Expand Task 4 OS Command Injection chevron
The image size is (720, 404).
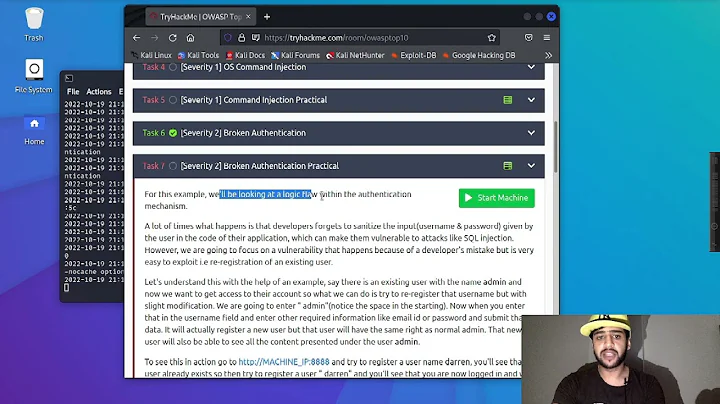pos(531,67)
